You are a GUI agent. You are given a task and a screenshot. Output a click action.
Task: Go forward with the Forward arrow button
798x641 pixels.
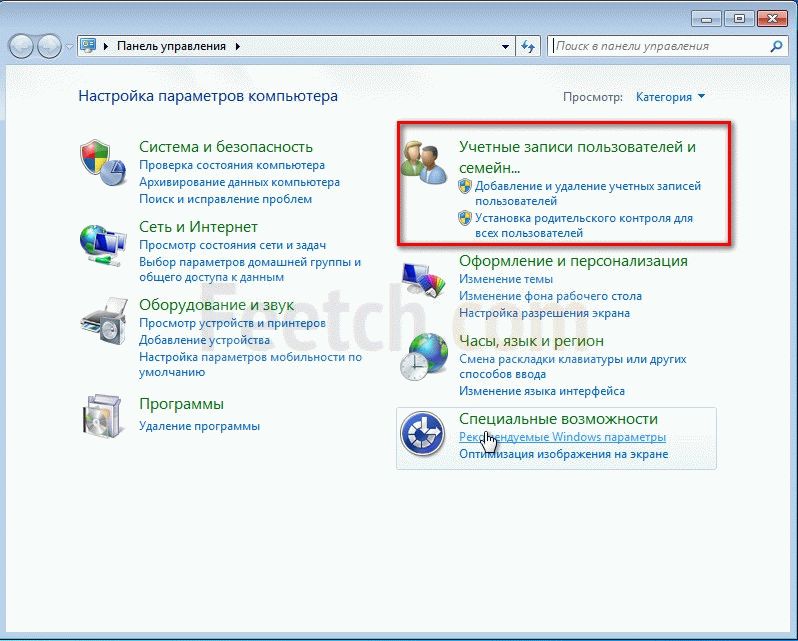coord(49,46)
